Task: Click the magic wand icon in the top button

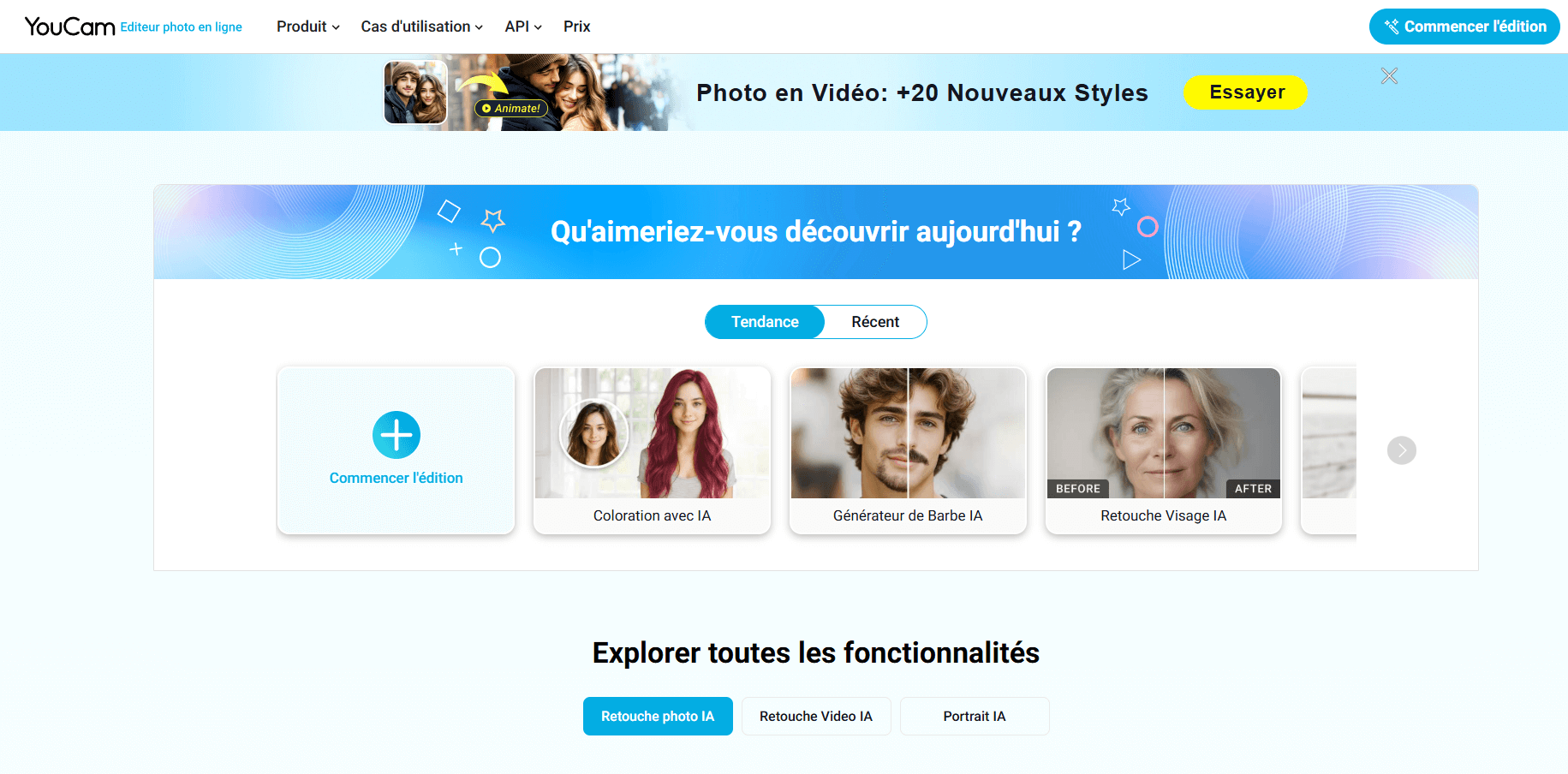Action: coord(1392,27)
